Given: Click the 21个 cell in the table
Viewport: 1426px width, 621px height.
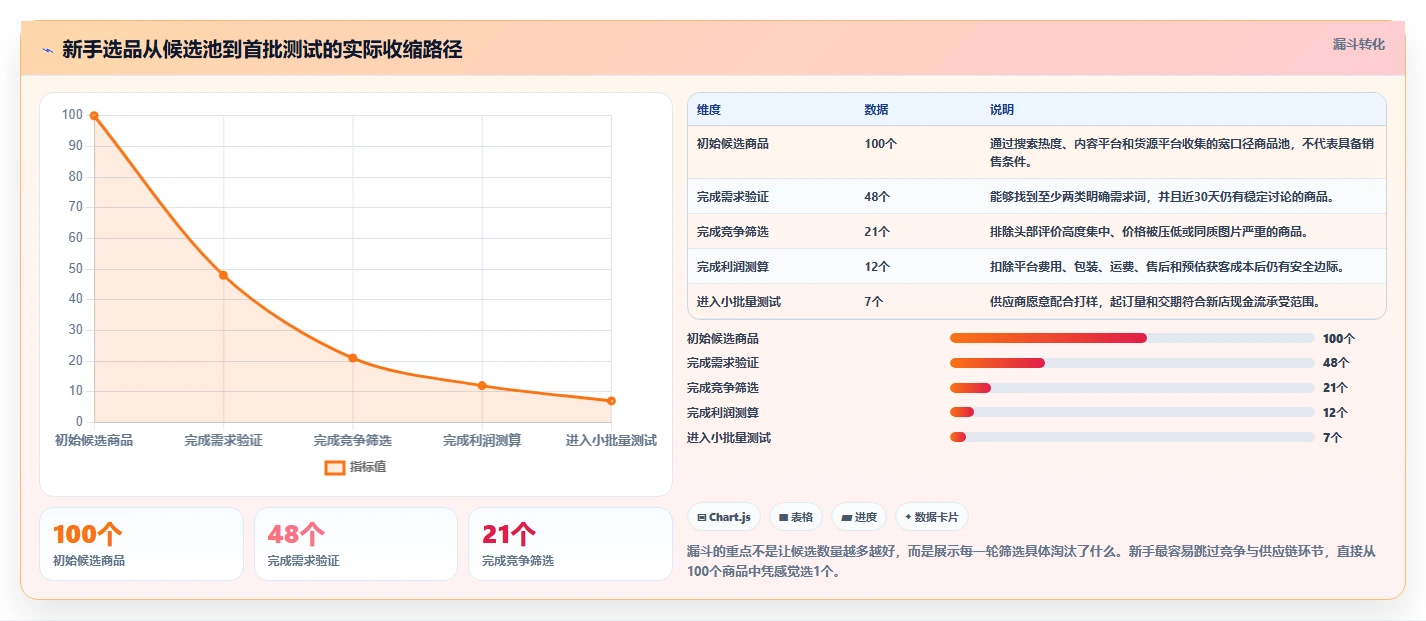Looking at the screenshot, I should [877, 231].
